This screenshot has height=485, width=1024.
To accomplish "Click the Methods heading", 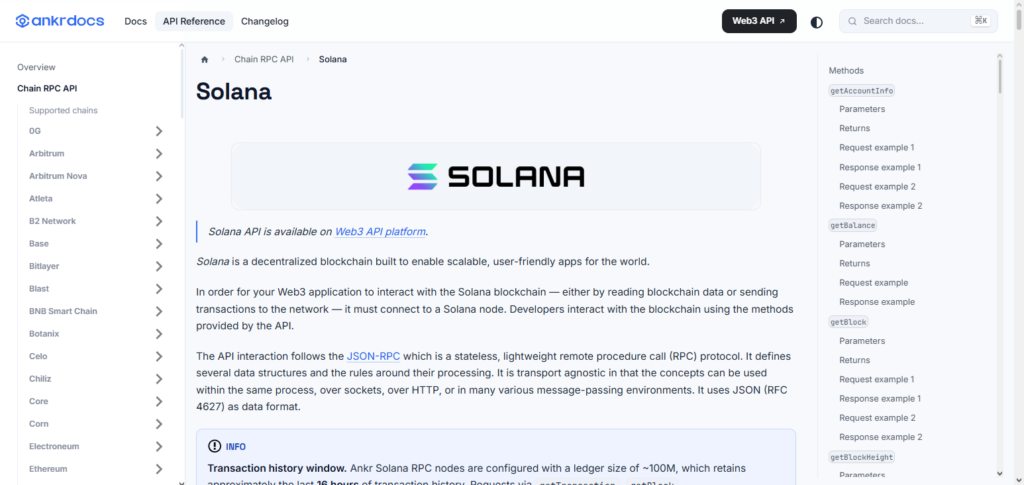I will coord(846,70).
